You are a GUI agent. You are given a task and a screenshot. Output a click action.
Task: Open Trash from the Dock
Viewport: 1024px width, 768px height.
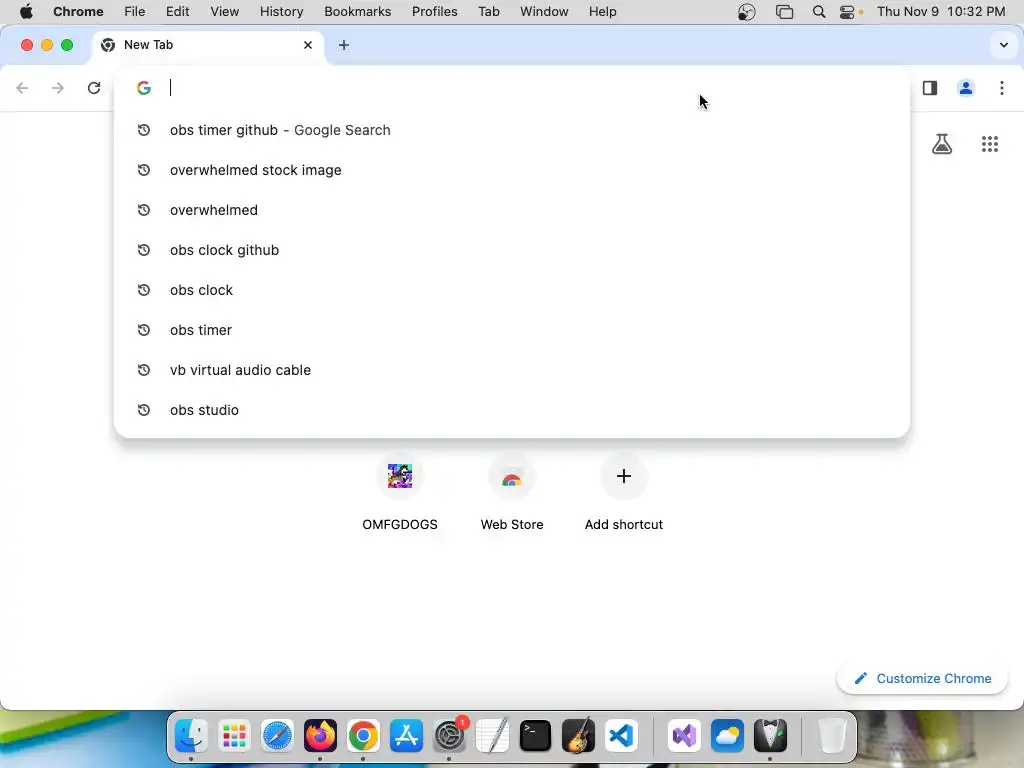coord(832,736)
